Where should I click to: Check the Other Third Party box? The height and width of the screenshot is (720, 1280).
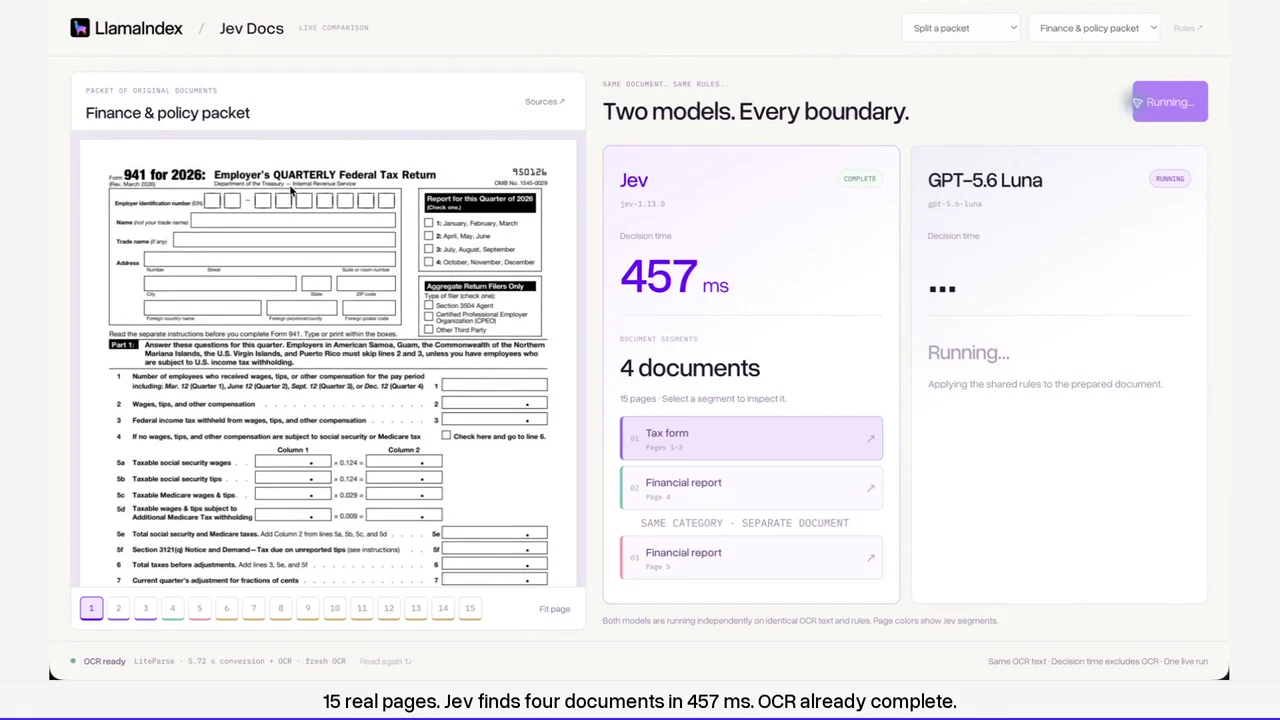point(429,329)
